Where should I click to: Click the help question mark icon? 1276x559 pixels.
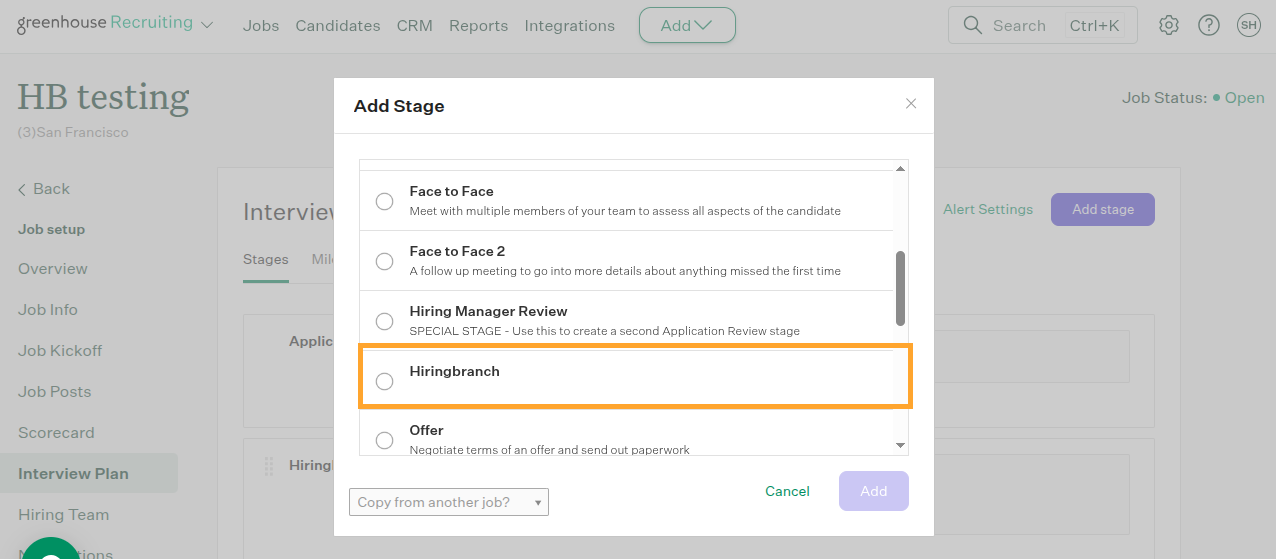click(1208, 26)
